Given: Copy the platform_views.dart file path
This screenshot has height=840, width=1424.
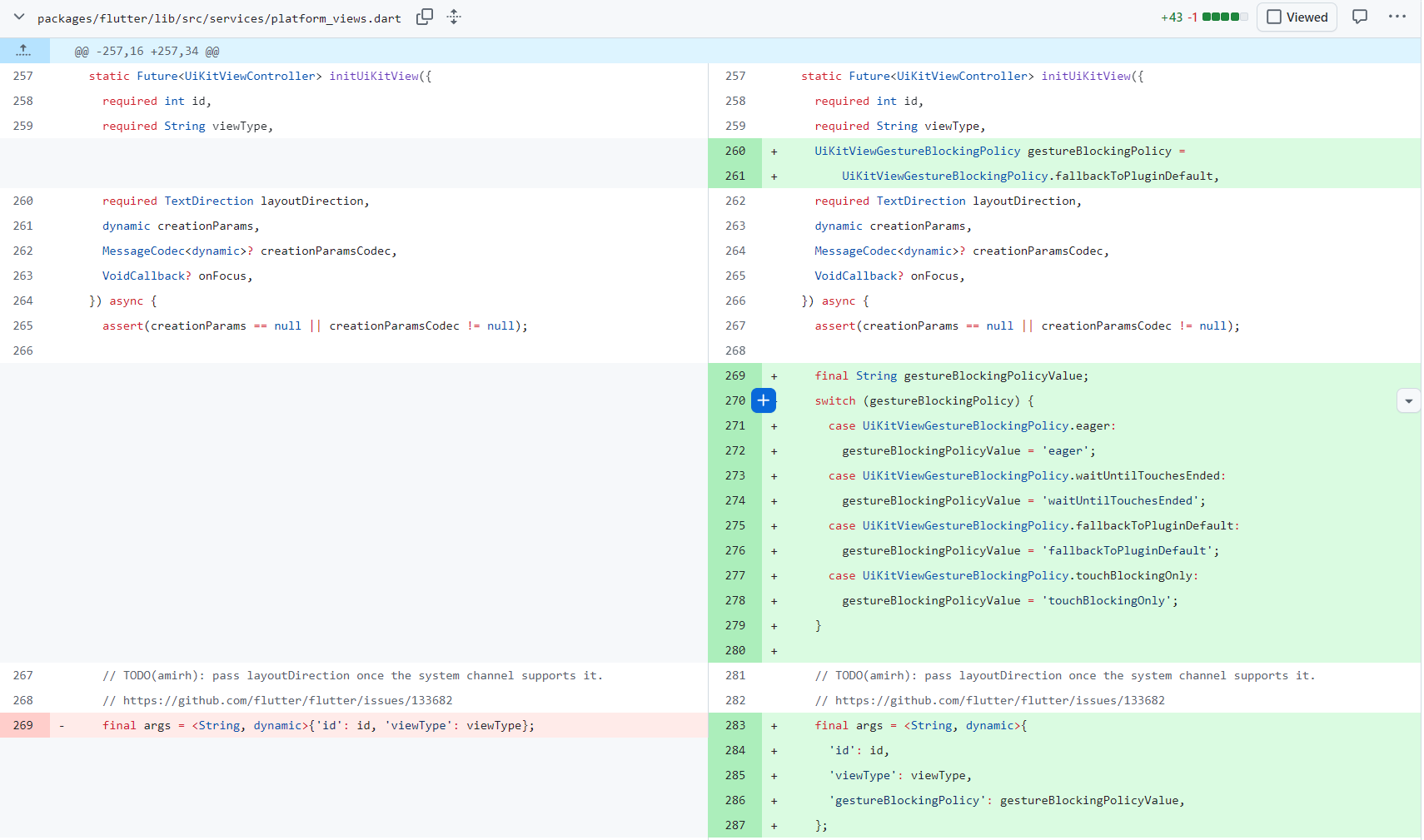Looking at the screenshot, I should click(x=425, y=17).
